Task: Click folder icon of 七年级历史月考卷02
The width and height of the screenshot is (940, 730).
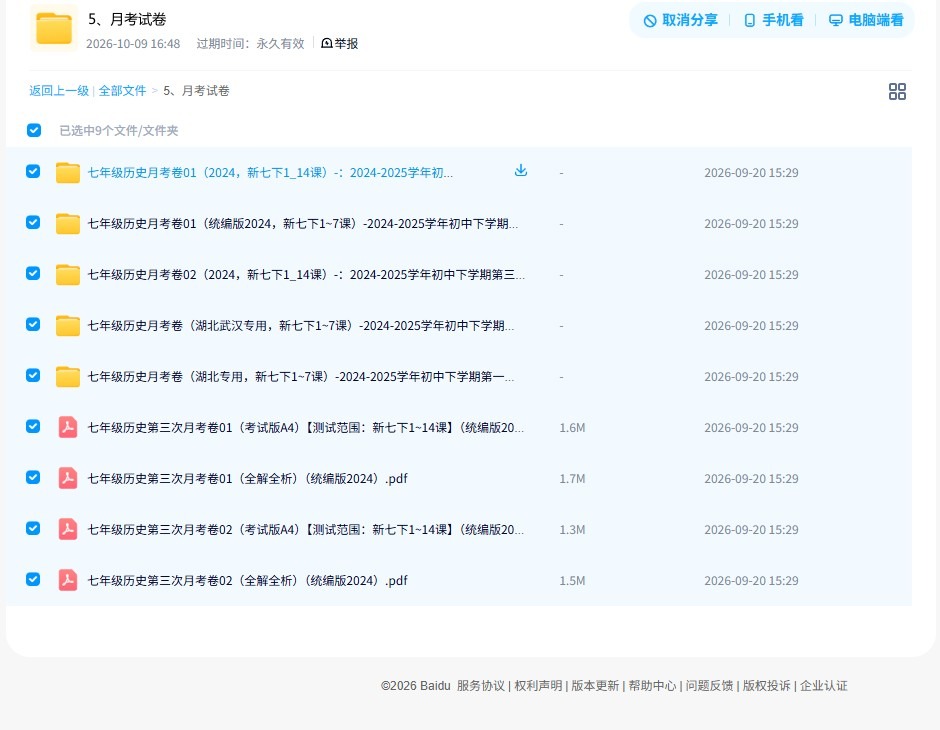Action: click(68, 274)
